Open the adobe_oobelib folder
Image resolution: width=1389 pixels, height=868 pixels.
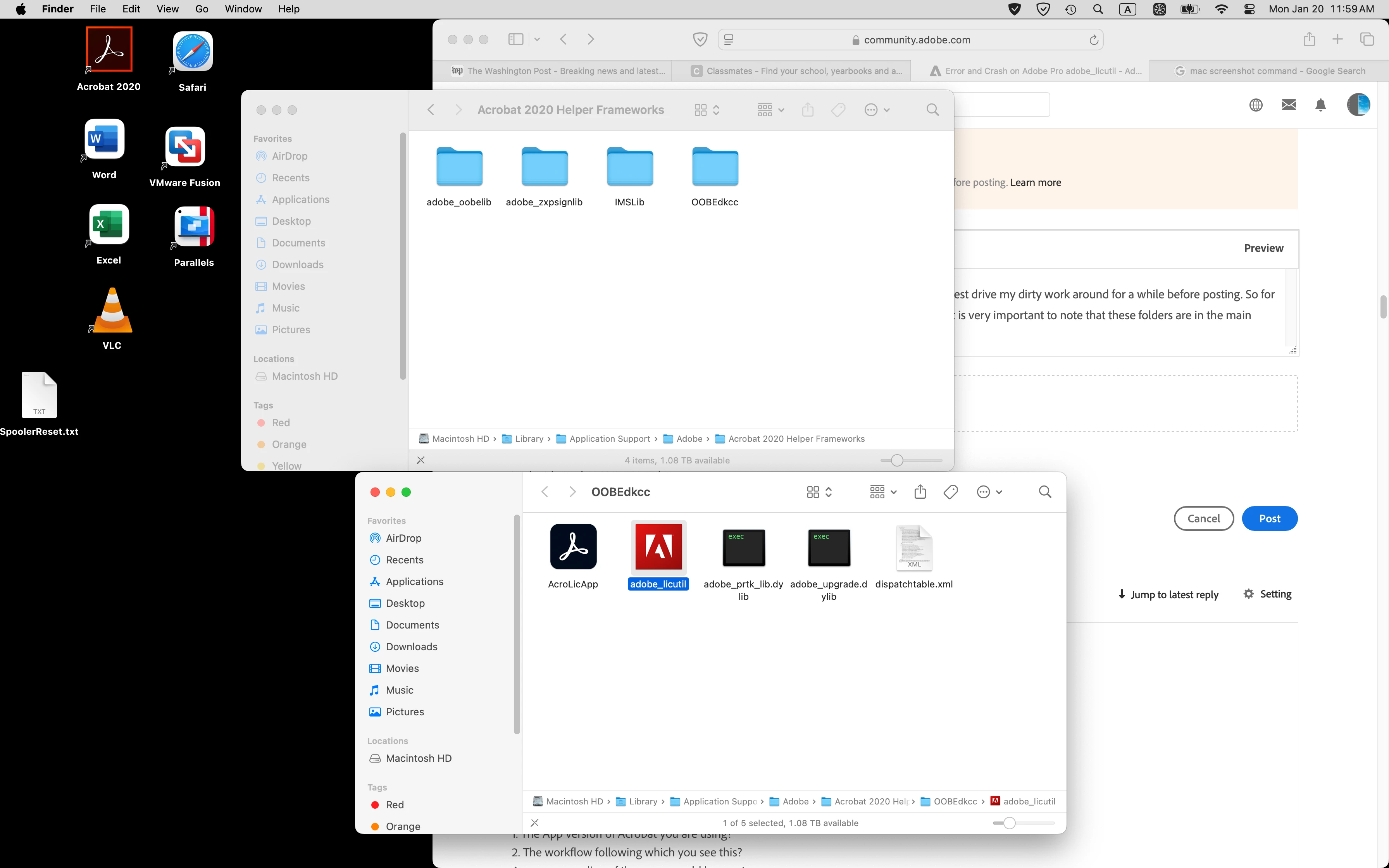(458, 167)
